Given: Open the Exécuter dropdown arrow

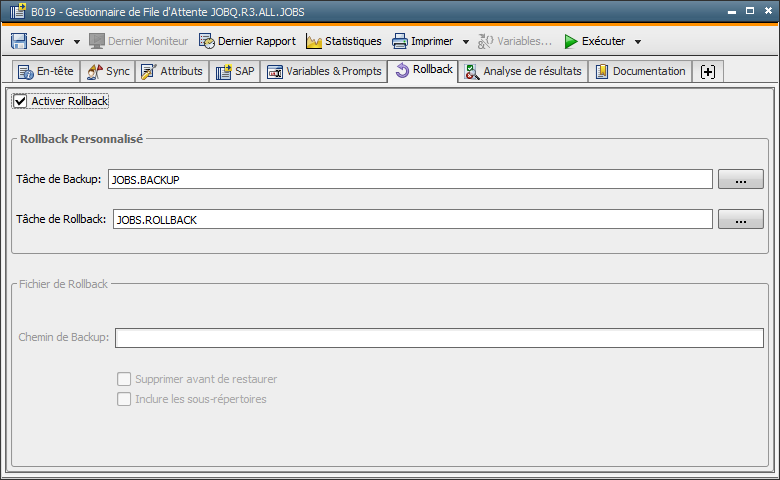Looking at the screenshot, I should click(638, 42).
